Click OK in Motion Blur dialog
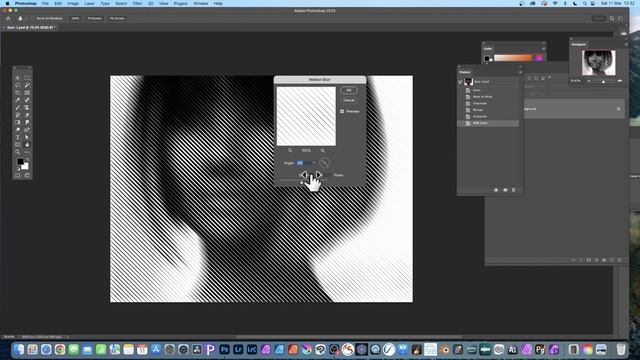Image resolution: width=640 pixels, height=360 pixels. tap(349, 90)
